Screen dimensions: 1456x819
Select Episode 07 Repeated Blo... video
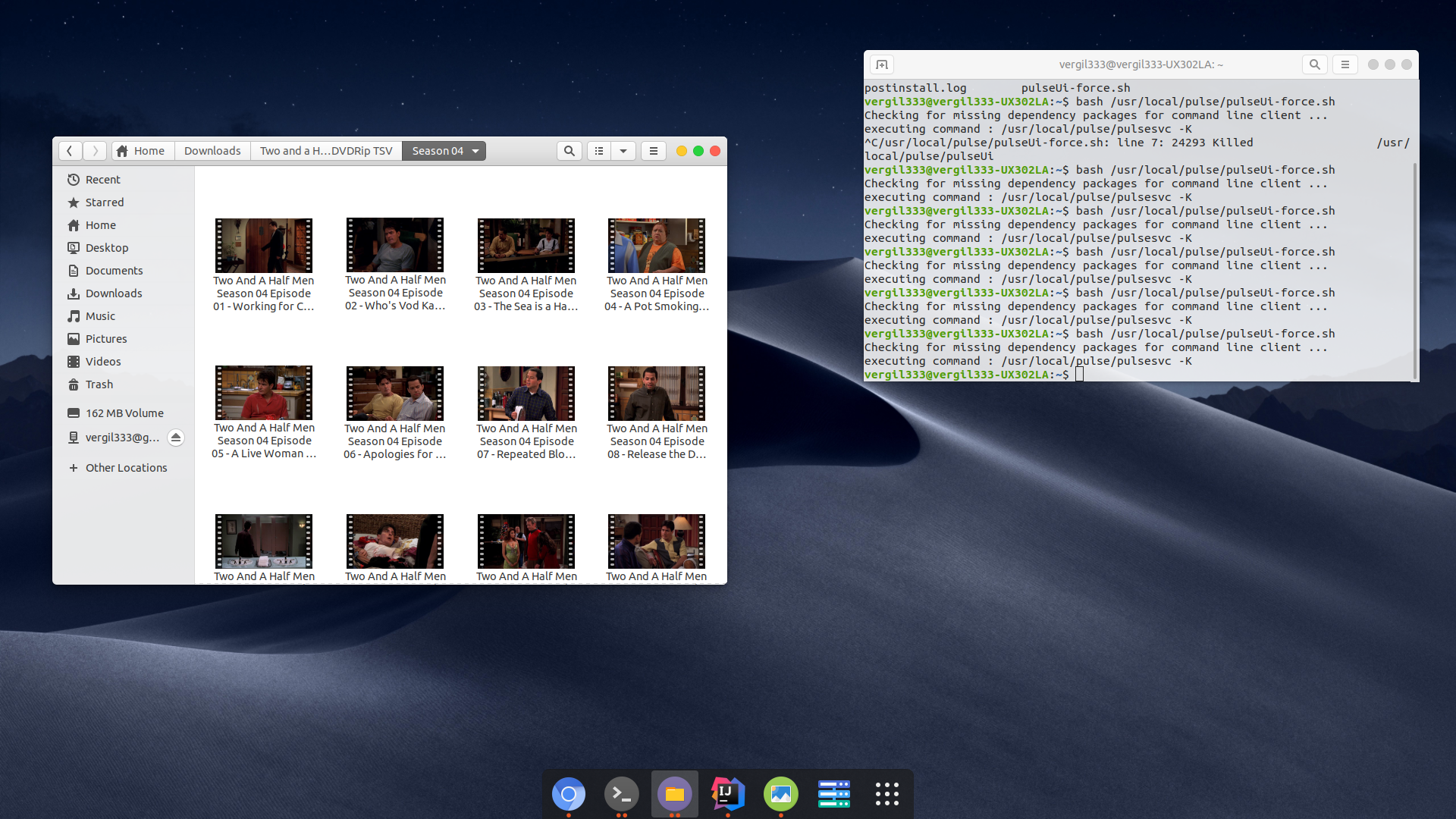point(526,413)
